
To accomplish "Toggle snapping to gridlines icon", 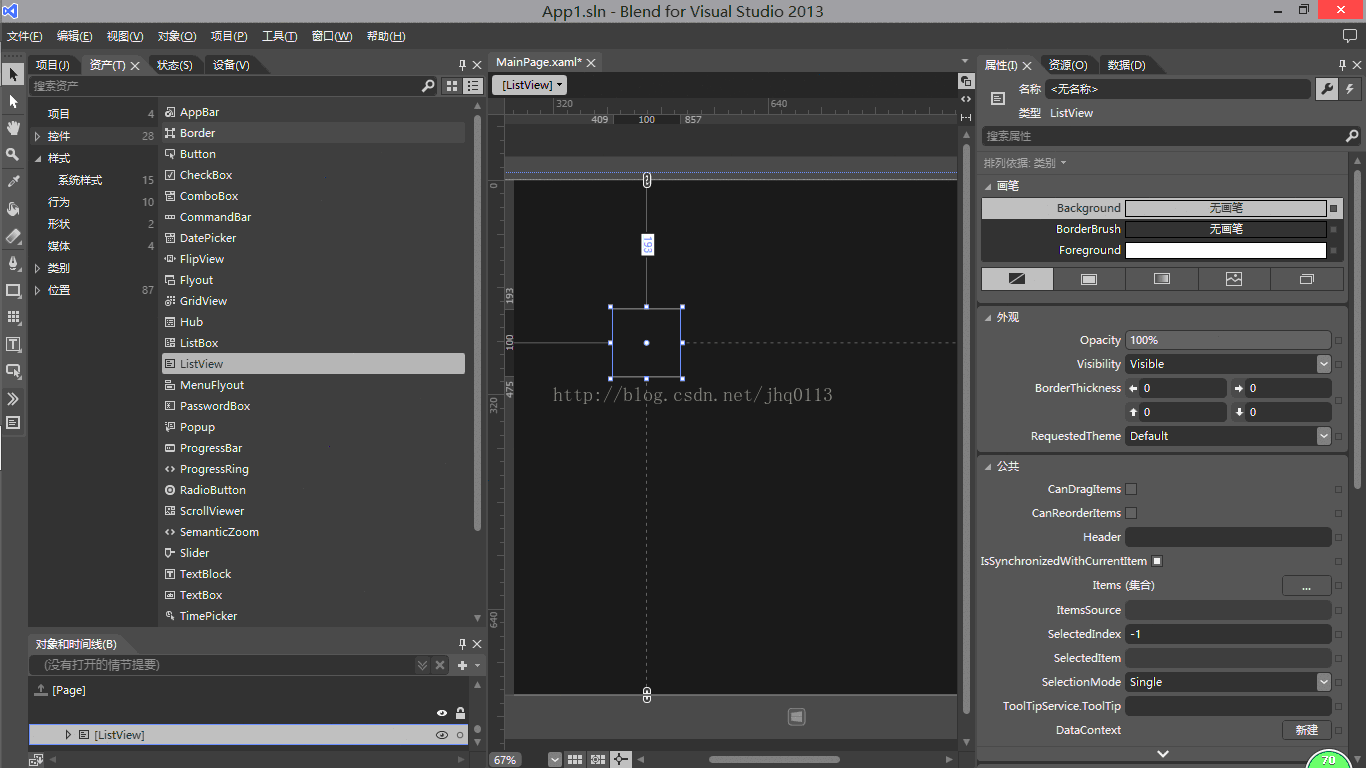I will 598,760.
